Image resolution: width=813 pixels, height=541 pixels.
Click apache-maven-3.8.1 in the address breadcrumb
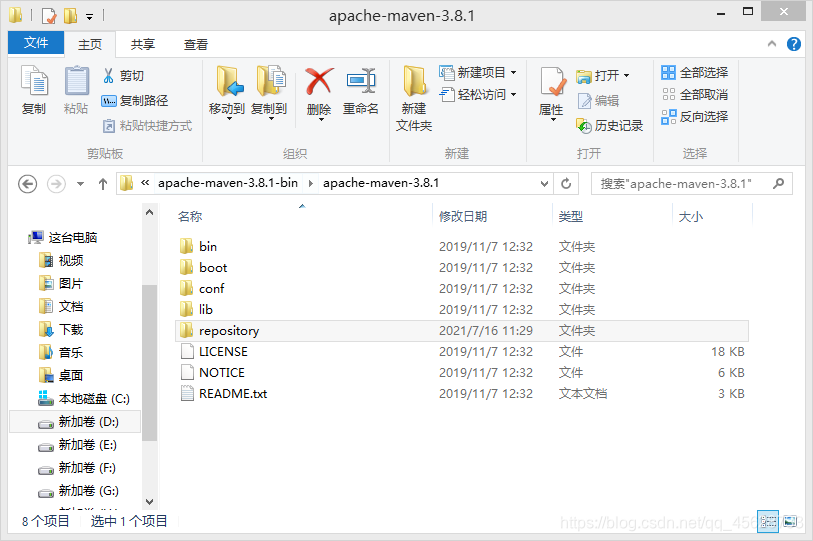pos(381,183)
